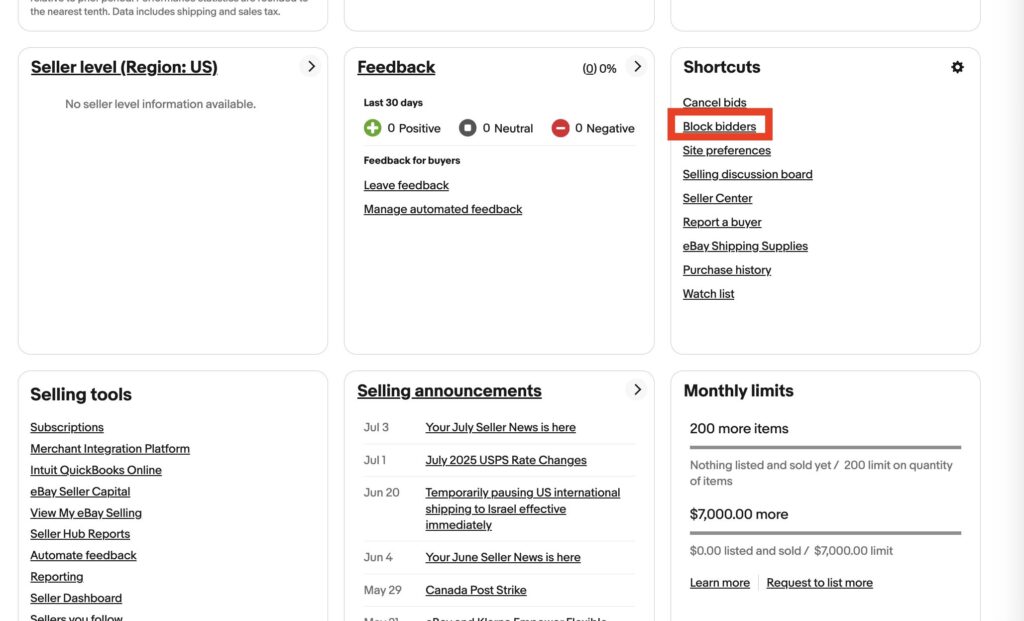1024x621 pixels.
Task: Click the 0 Negative count text
Action: (x=605, y=129)
